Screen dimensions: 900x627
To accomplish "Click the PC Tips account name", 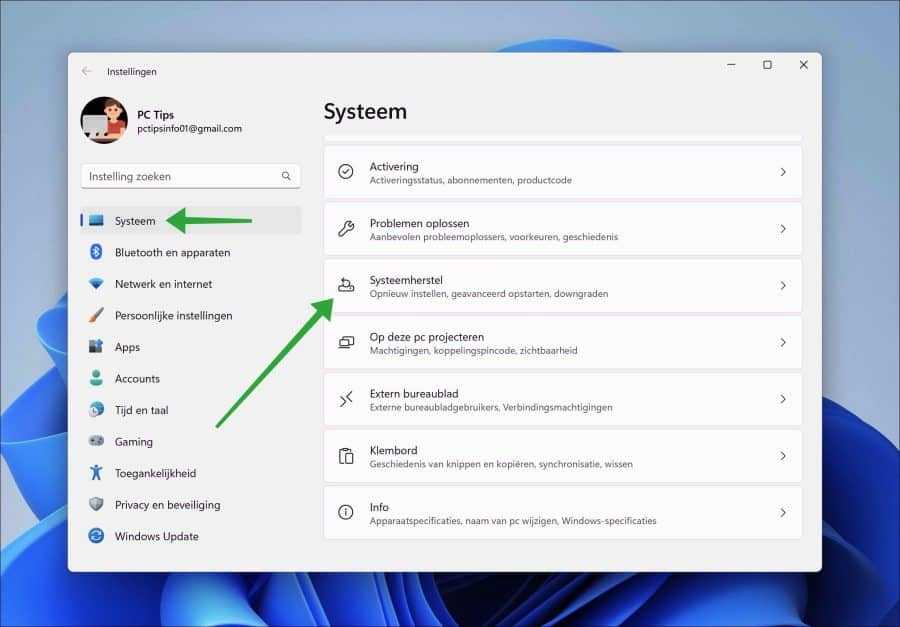I will (x=155, y=115).
